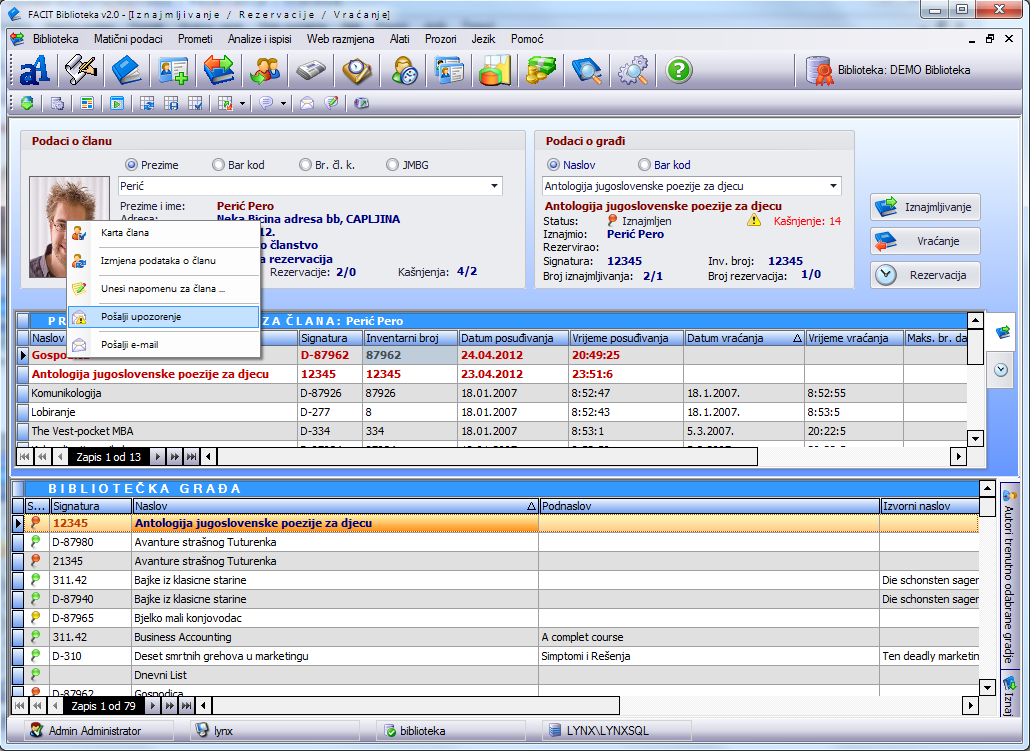Image resolution: width=1030 pixels, height=751 pixels.
Task: Open the Matični podaci menu
Action: tap(128, 39)
